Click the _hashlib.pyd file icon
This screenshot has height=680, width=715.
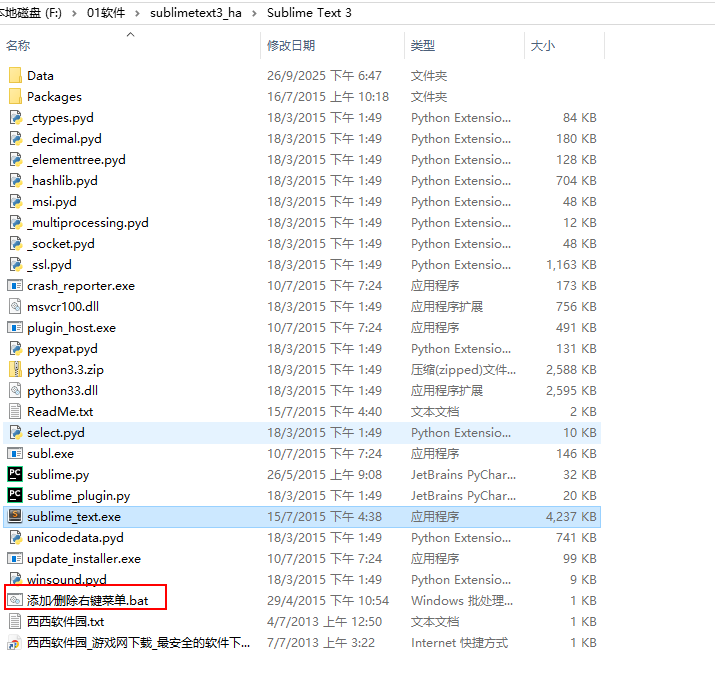pos(15,180)
